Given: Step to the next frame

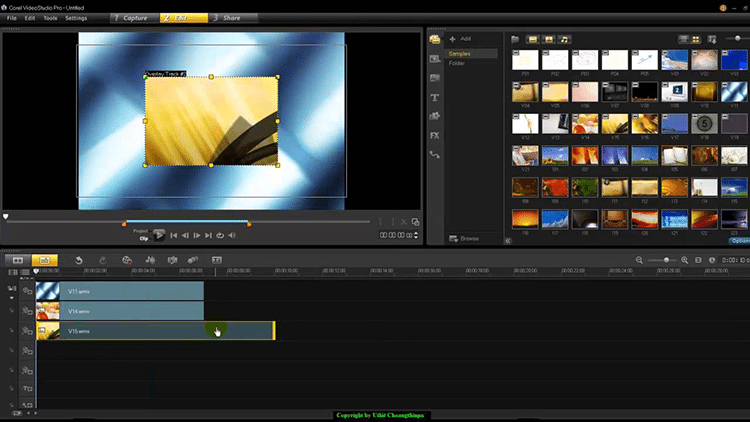Looking at the screenshot, I should [197, 235].
